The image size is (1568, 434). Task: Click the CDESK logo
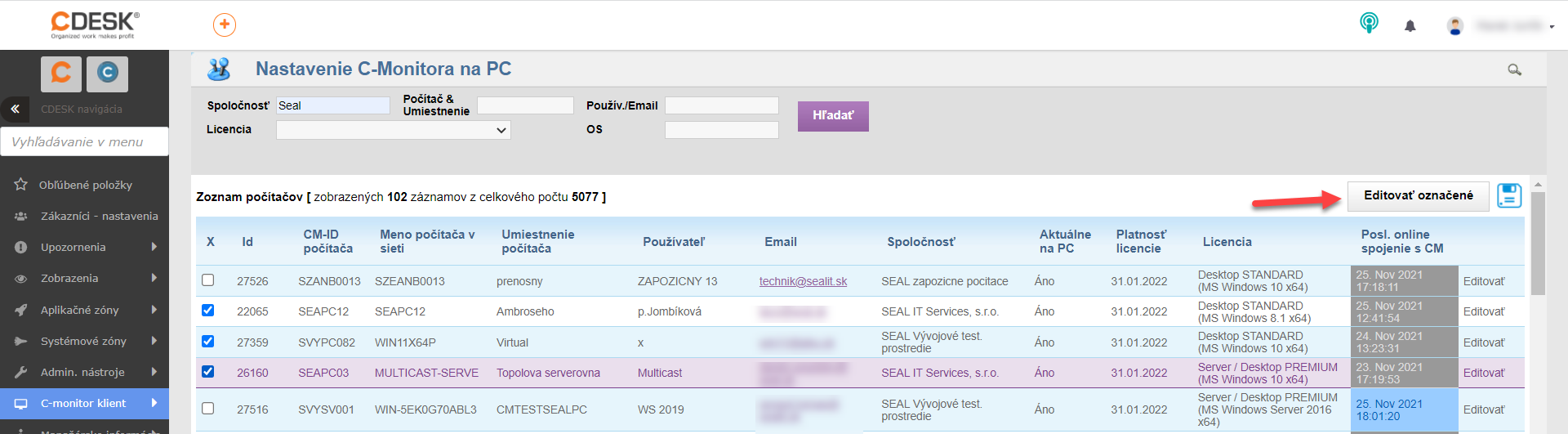pos(95,25)
